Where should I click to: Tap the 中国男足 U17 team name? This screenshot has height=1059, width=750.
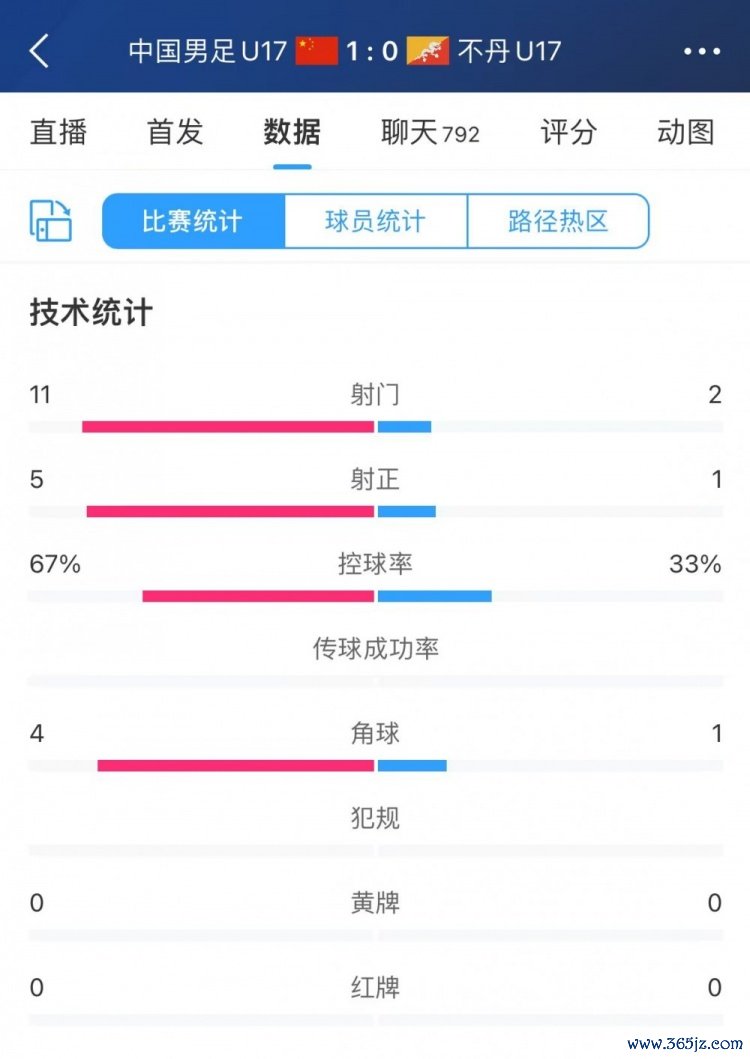208,51
